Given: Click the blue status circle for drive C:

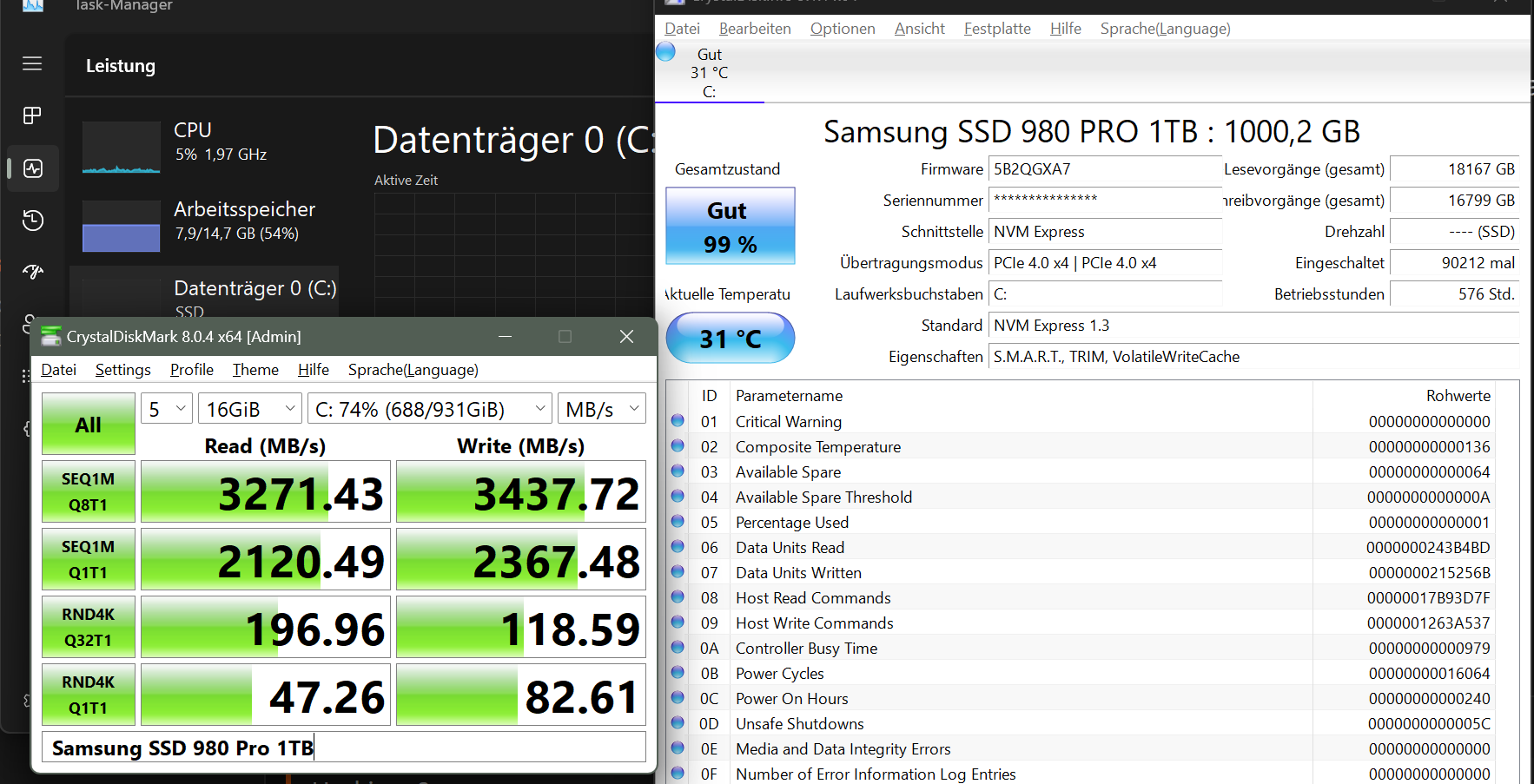Looking at the screenshot, I should [666, 51].
